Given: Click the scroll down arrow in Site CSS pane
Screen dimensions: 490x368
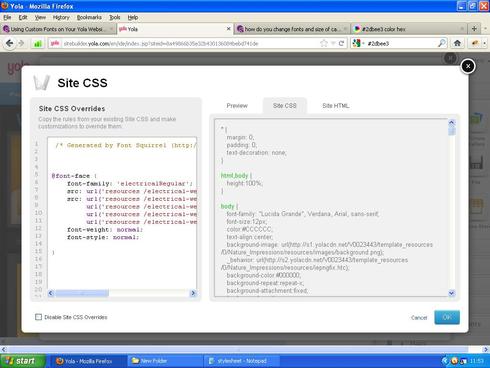Looking at the screenshot, I should [452, 293].
